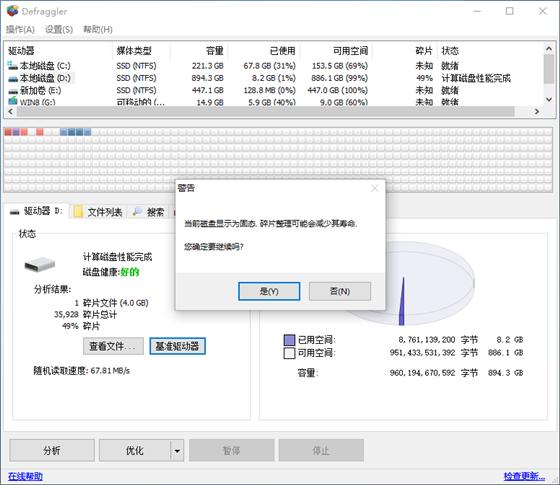The height and width of the screenshot is (485, 560).
Task: Open the 在线帮助 link
Action: pos(25,476)
